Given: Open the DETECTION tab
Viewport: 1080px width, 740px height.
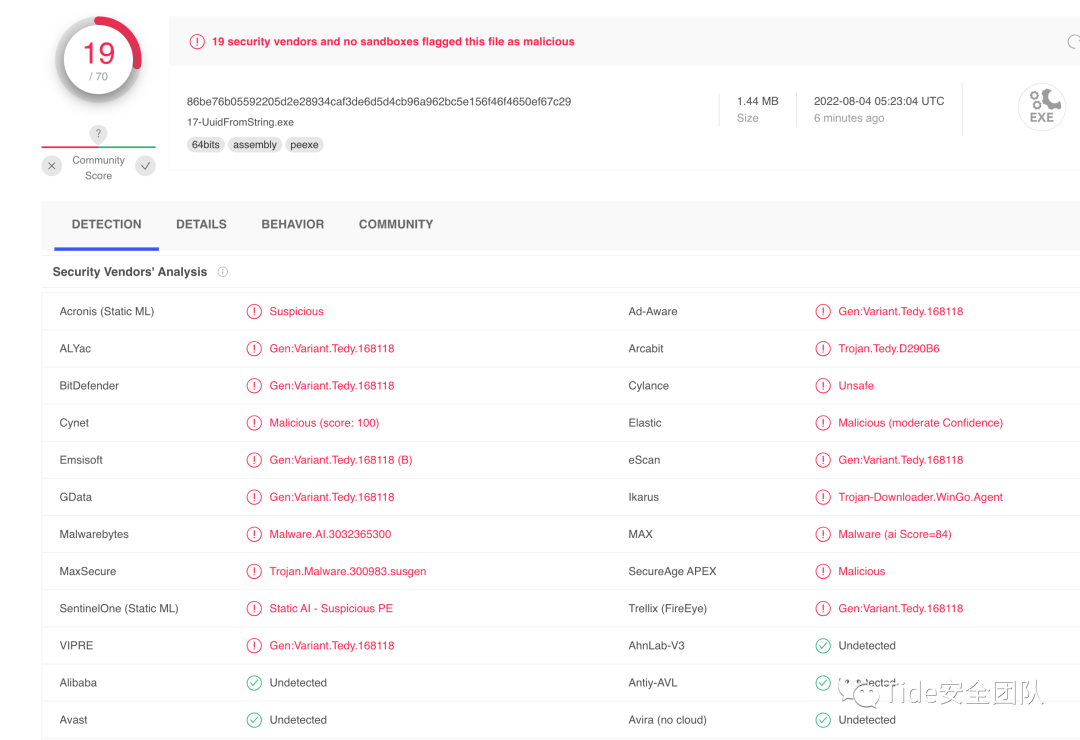Looking at the screenshot, I should [106, 225].
